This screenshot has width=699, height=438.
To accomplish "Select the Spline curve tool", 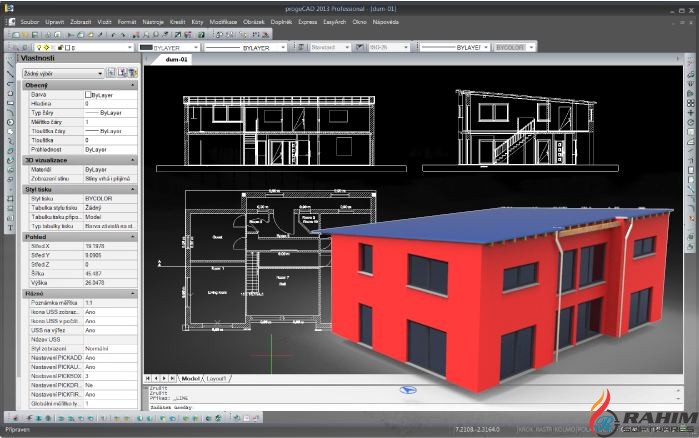I will [10, 141].
